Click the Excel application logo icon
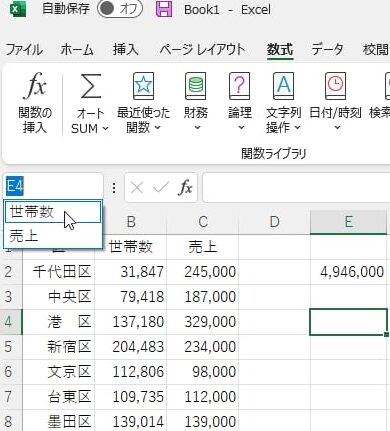The height and width of the screenshot is (431, 390). [x=18, y=9]
